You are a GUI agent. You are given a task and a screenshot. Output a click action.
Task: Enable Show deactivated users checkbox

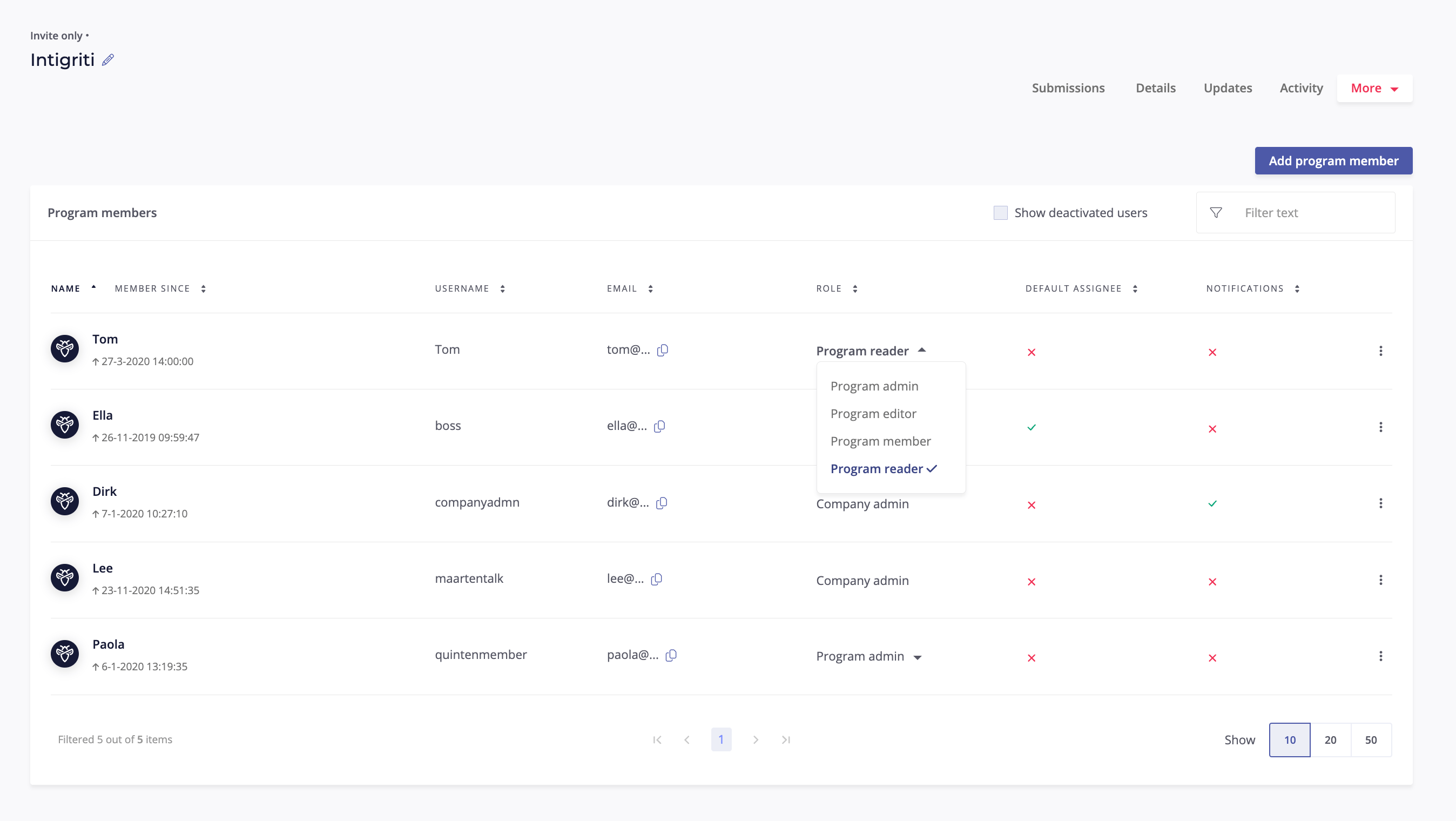(x=1000, y=213)
